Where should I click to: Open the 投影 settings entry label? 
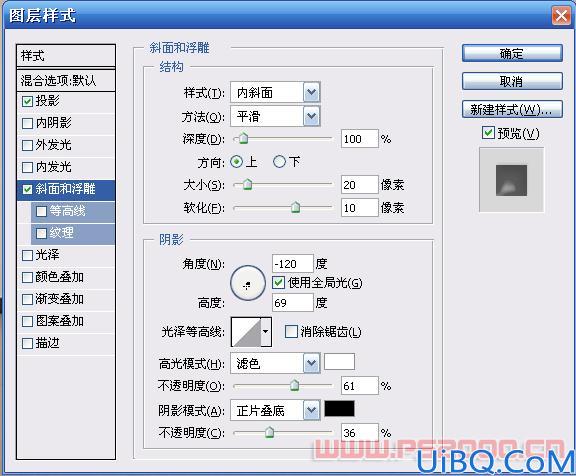pos(47,100)
